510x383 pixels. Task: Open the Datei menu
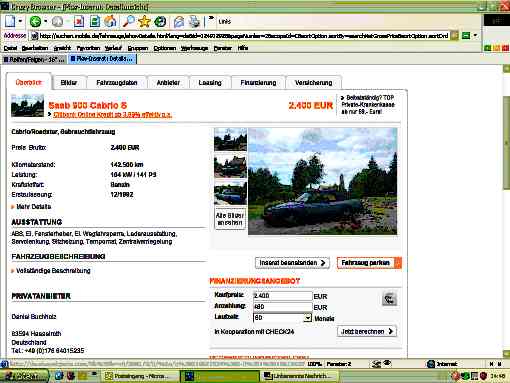tap(10, 48)
